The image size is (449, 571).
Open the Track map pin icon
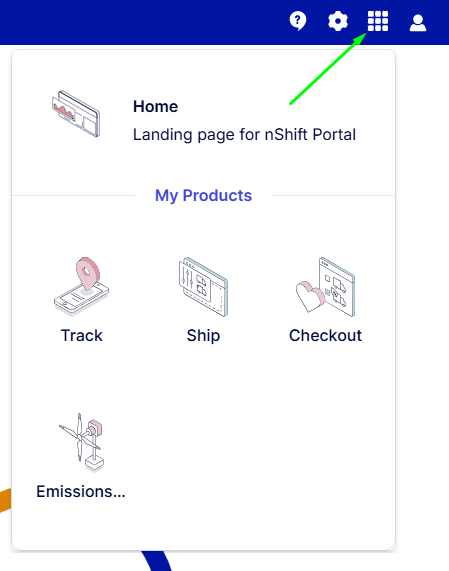tap(82, 286)
